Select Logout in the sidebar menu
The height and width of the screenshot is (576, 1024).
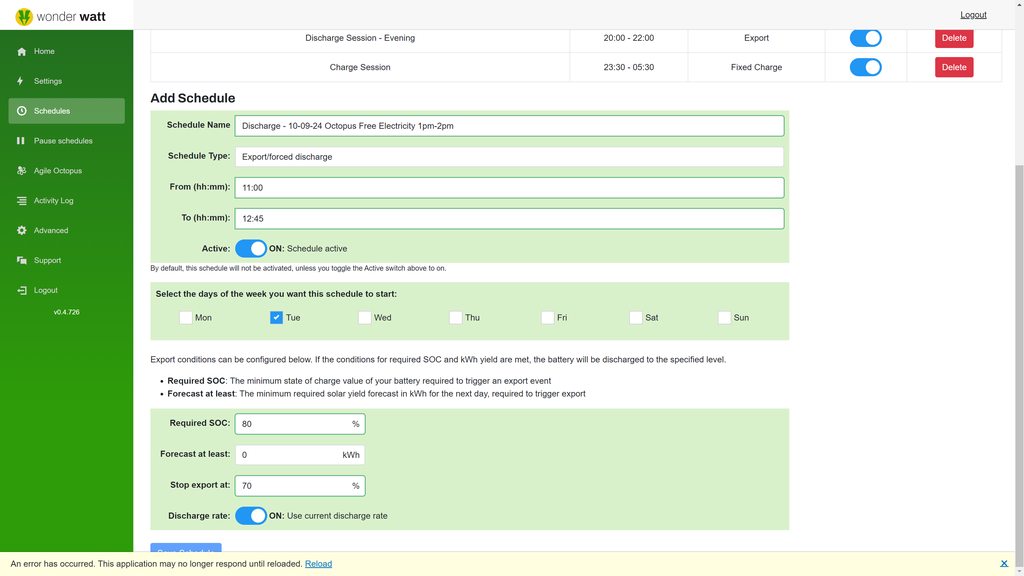[x=45, y=291]
